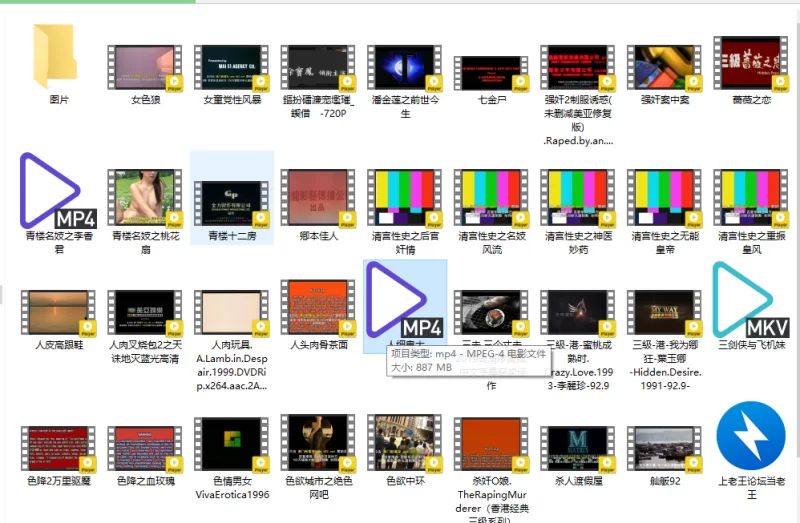
Task: Select the 七金尸 video file
Action: tap(492, 73)
